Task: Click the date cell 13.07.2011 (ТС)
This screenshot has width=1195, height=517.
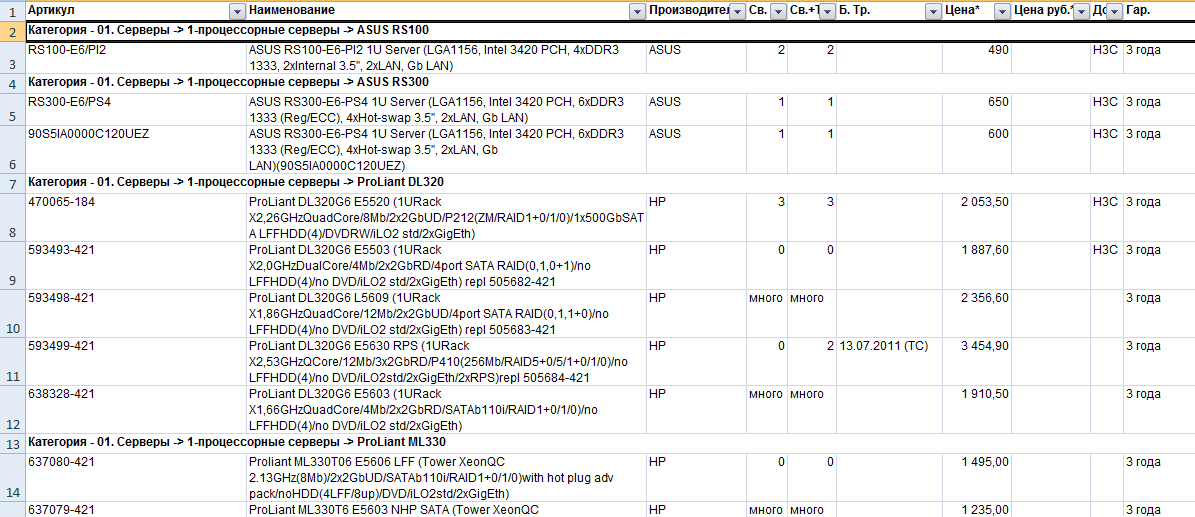Action: click(889, 361)
